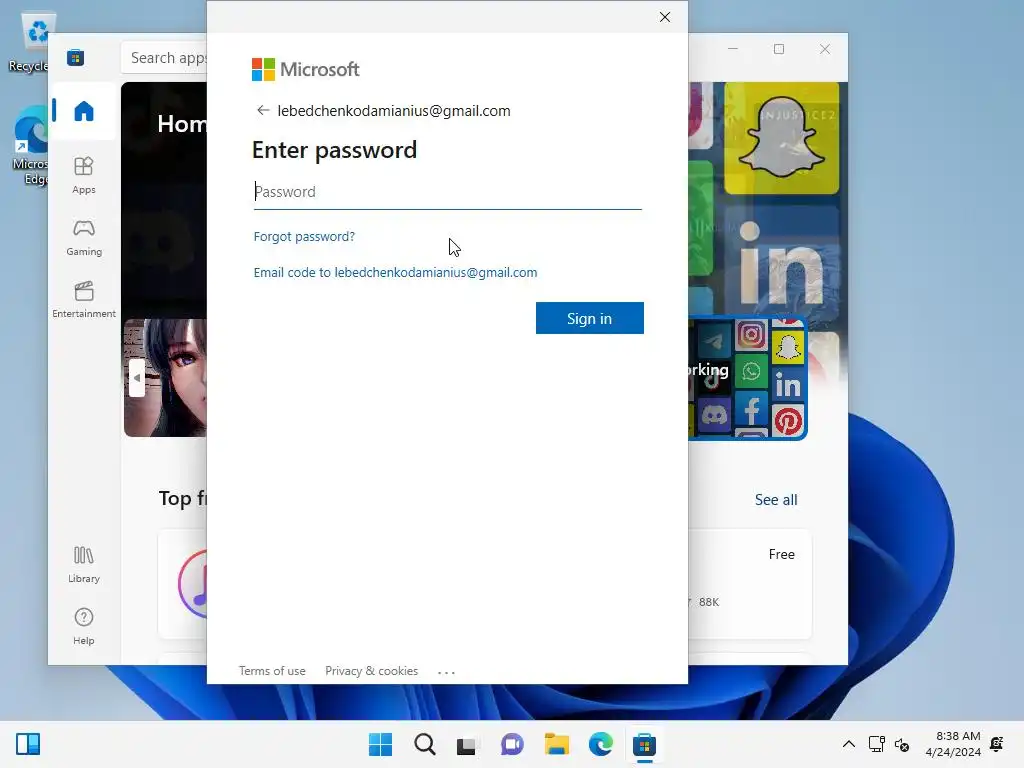Open Entertainment section in Store sidebar

(84, 300)
